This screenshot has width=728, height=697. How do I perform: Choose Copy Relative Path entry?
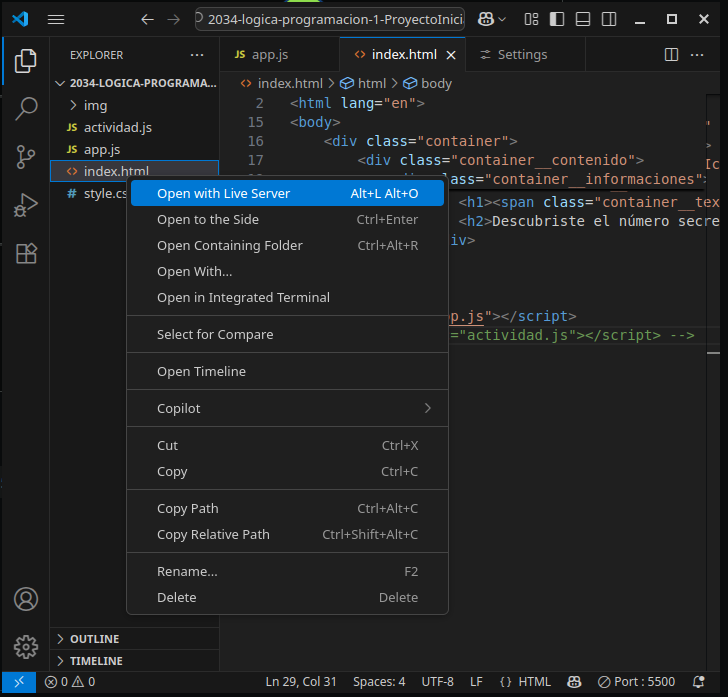(x=287, y=534)
